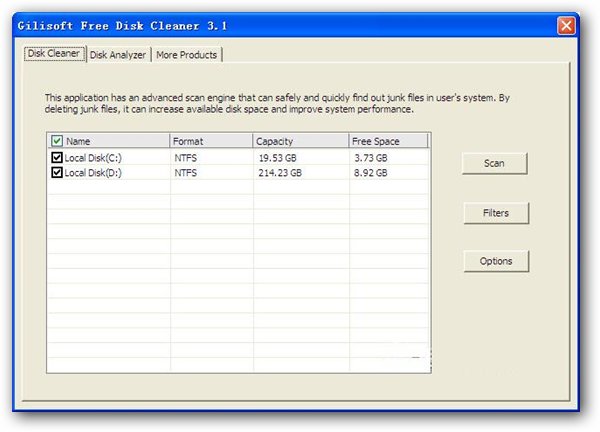Click the 3.73 GB free space cell
The height and width of the screenshot is (432, 600).
(371, 158)
